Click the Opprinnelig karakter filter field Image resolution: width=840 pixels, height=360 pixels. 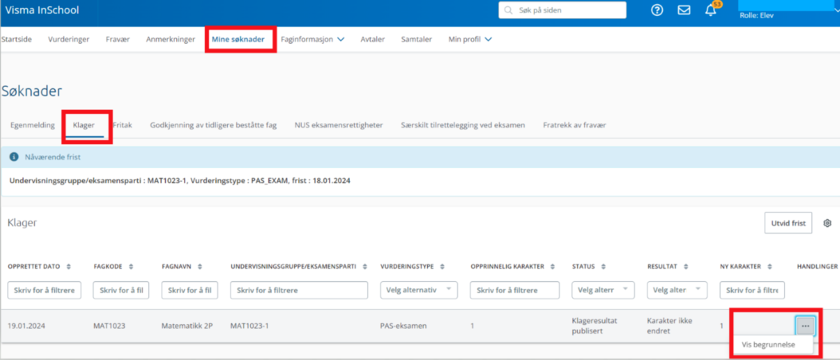point(514,290)
